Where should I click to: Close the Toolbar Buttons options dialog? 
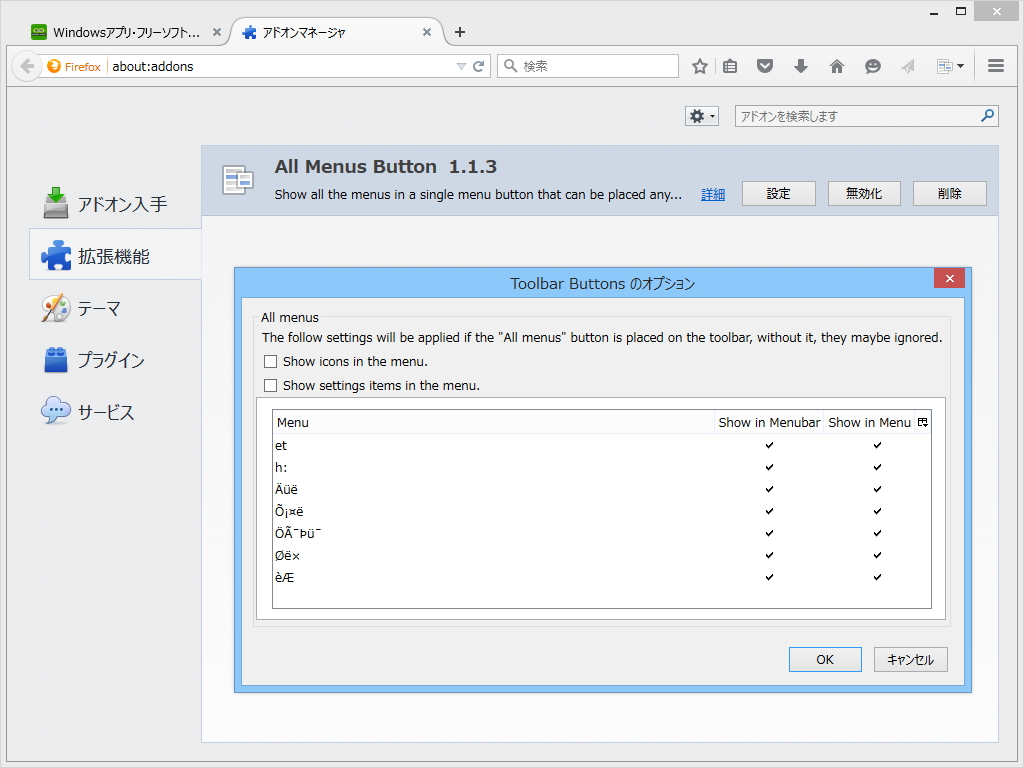[x=950, y=278]
